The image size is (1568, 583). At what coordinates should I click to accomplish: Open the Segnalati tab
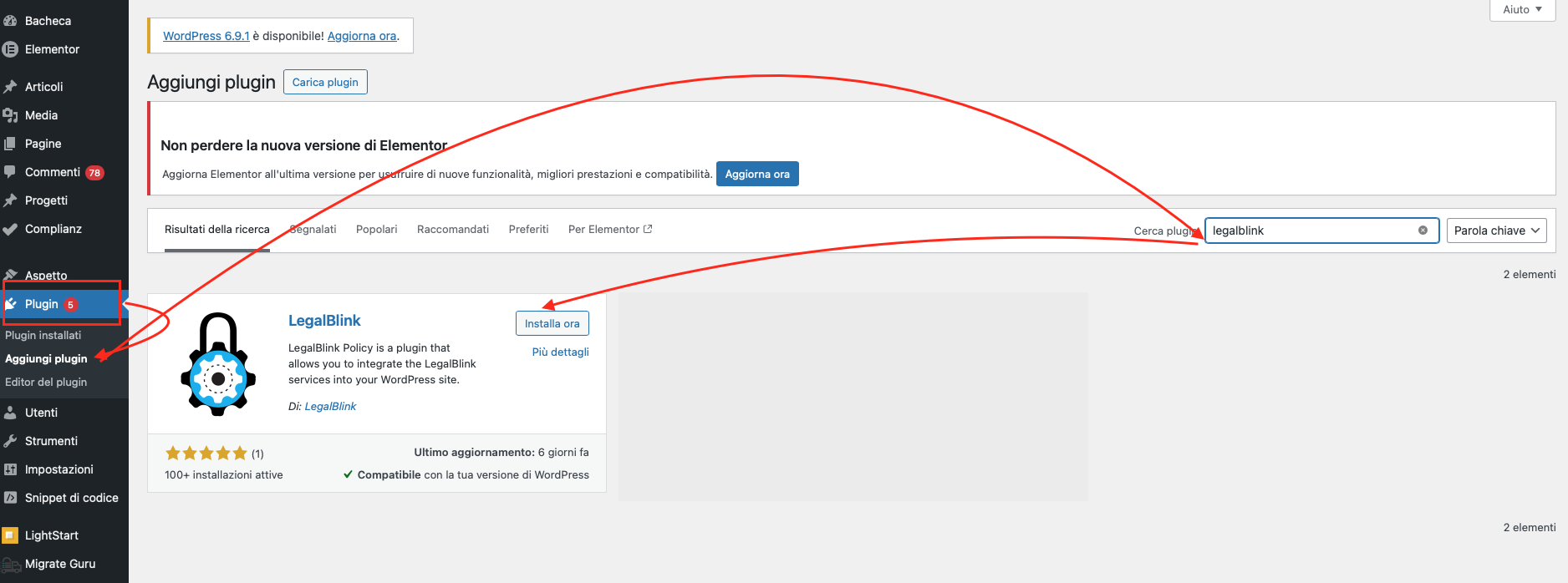coord(313,230)
